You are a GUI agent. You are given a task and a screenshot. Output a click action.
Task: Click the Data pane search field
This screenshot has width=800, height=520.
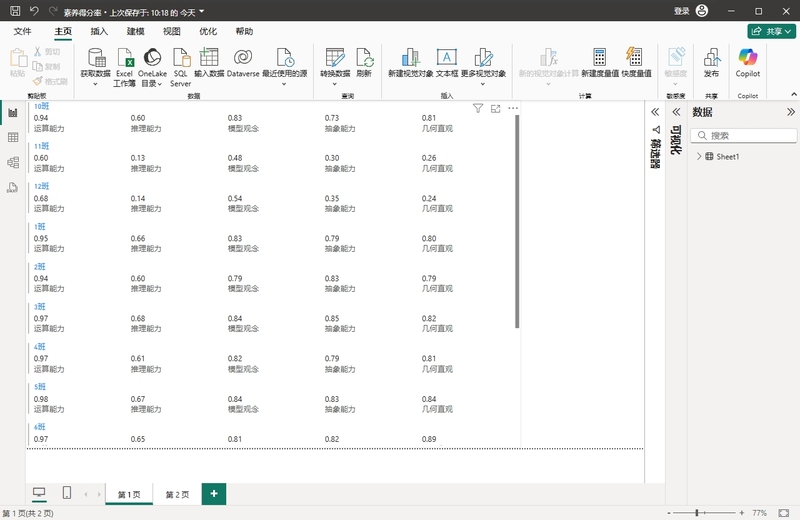tap(744, 135)
